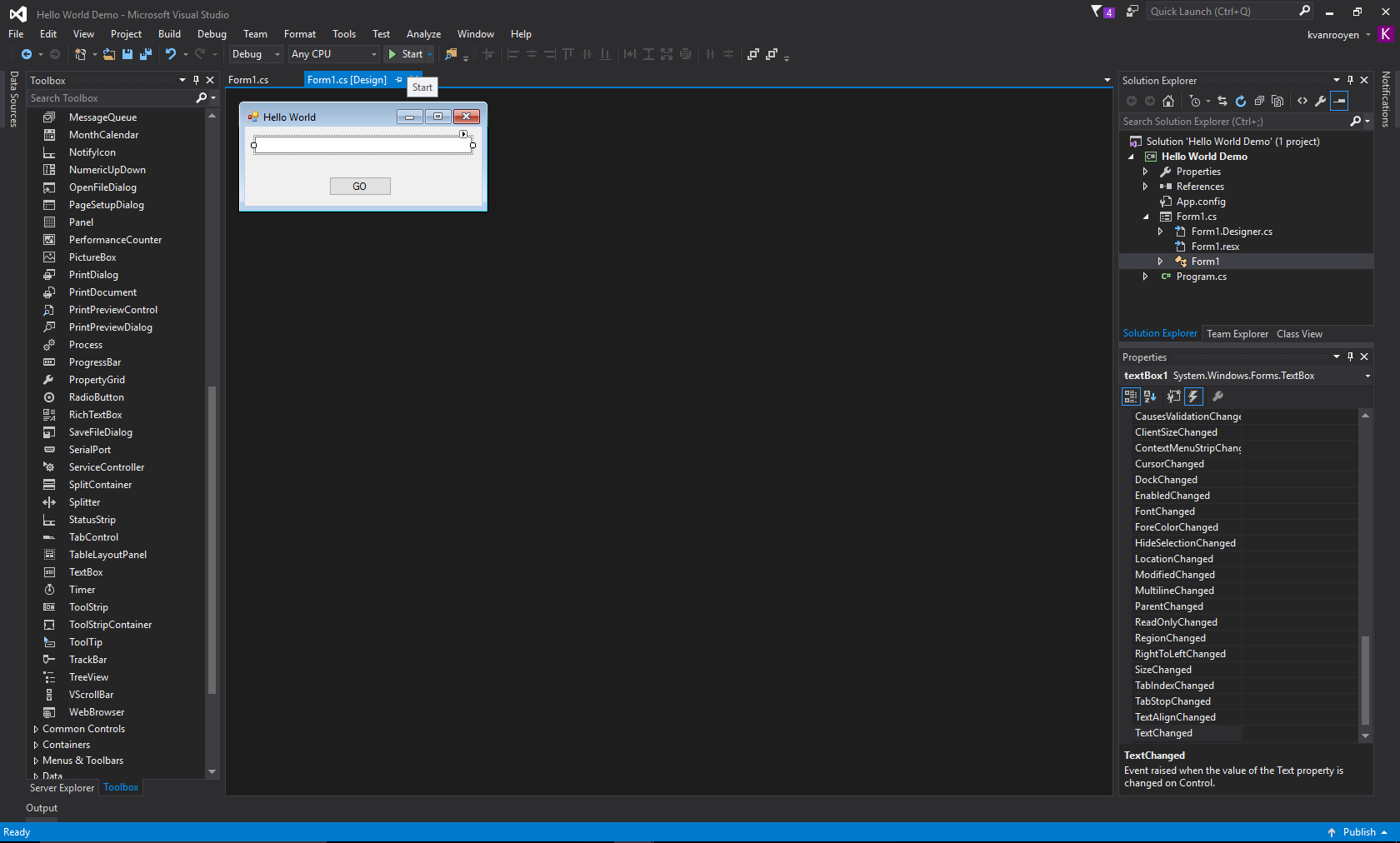Select Alphabetical sort in Properties panel
This screenshot has width=1400, height=843.
click(x=1150, y=397)
